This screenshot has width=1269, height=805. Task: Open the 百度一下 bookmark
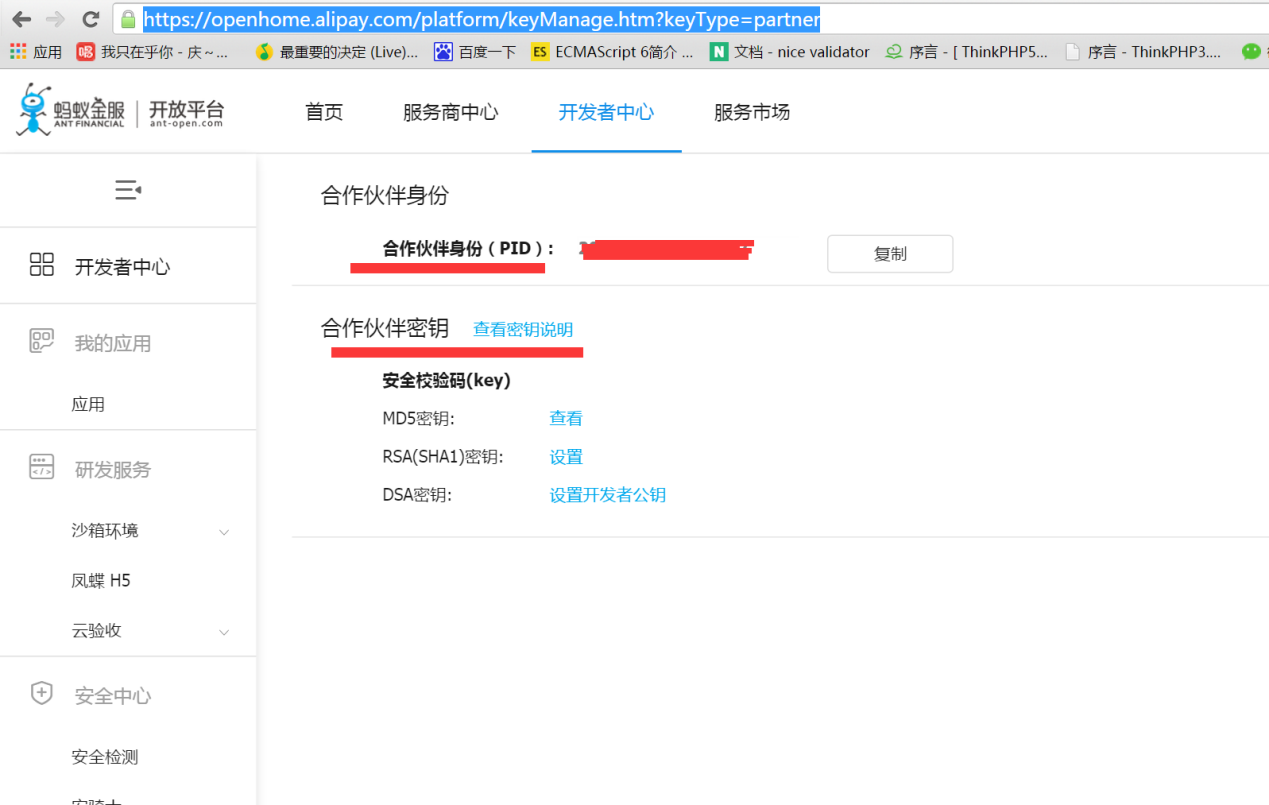(x=475, y=52)
